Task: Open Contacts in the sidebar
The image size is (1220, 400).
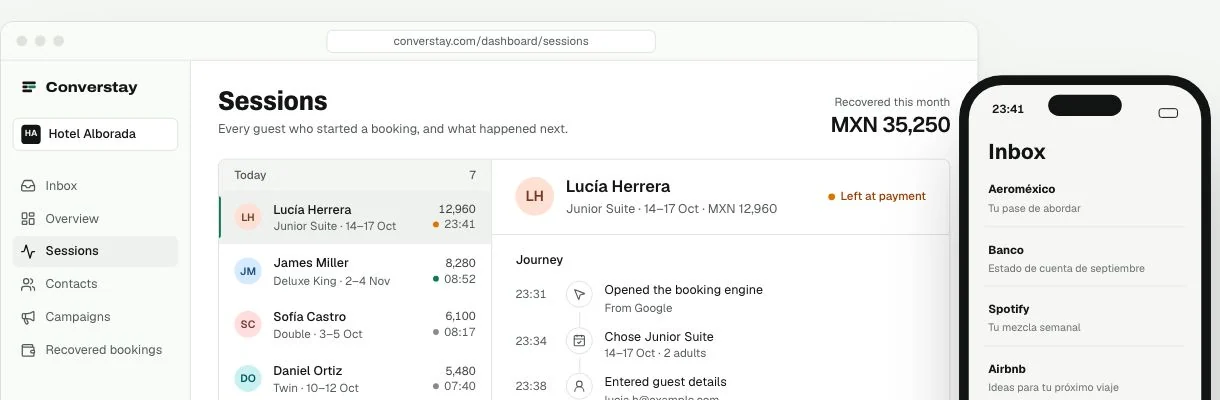Action: [95, 284]
